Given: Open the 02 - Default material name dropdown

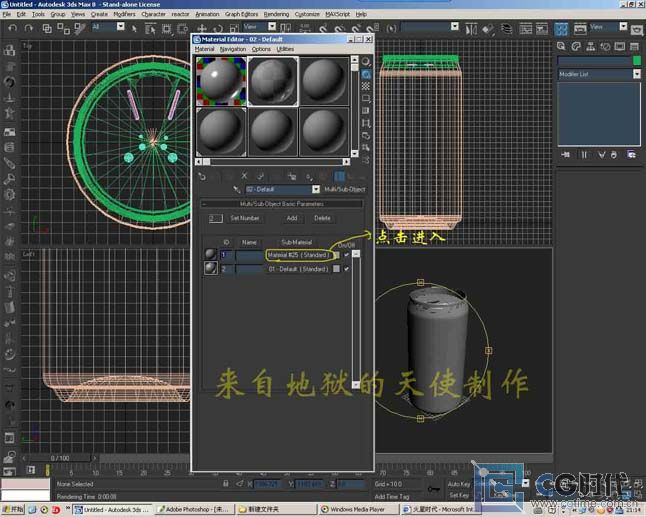Looking at the screenshot, I should (316, 189).
